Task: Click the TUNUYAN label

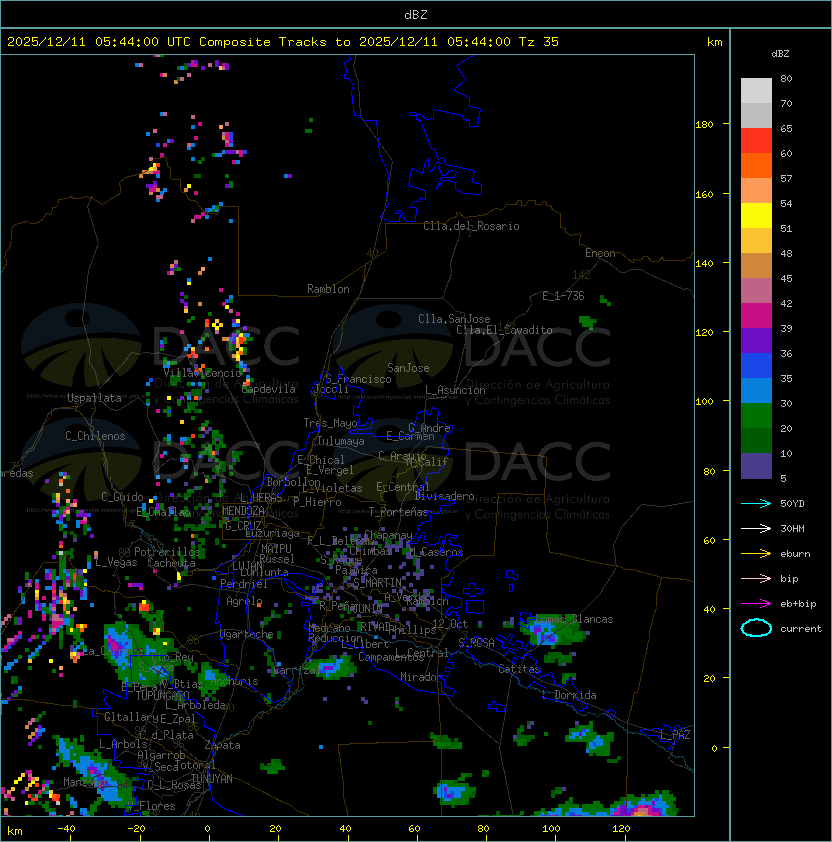Action: [x=212, y=779]
